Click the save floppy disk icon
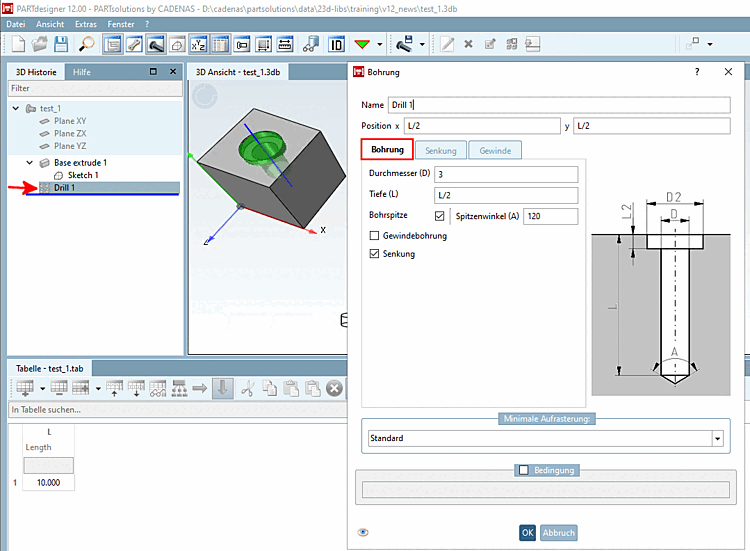The image size is (750, 551). (x=61, y=44)
